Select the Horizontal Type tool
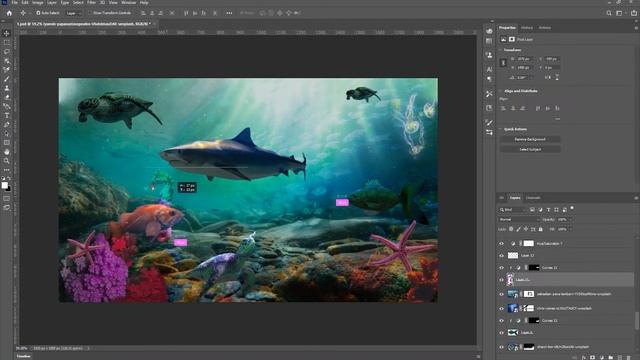 7,116
